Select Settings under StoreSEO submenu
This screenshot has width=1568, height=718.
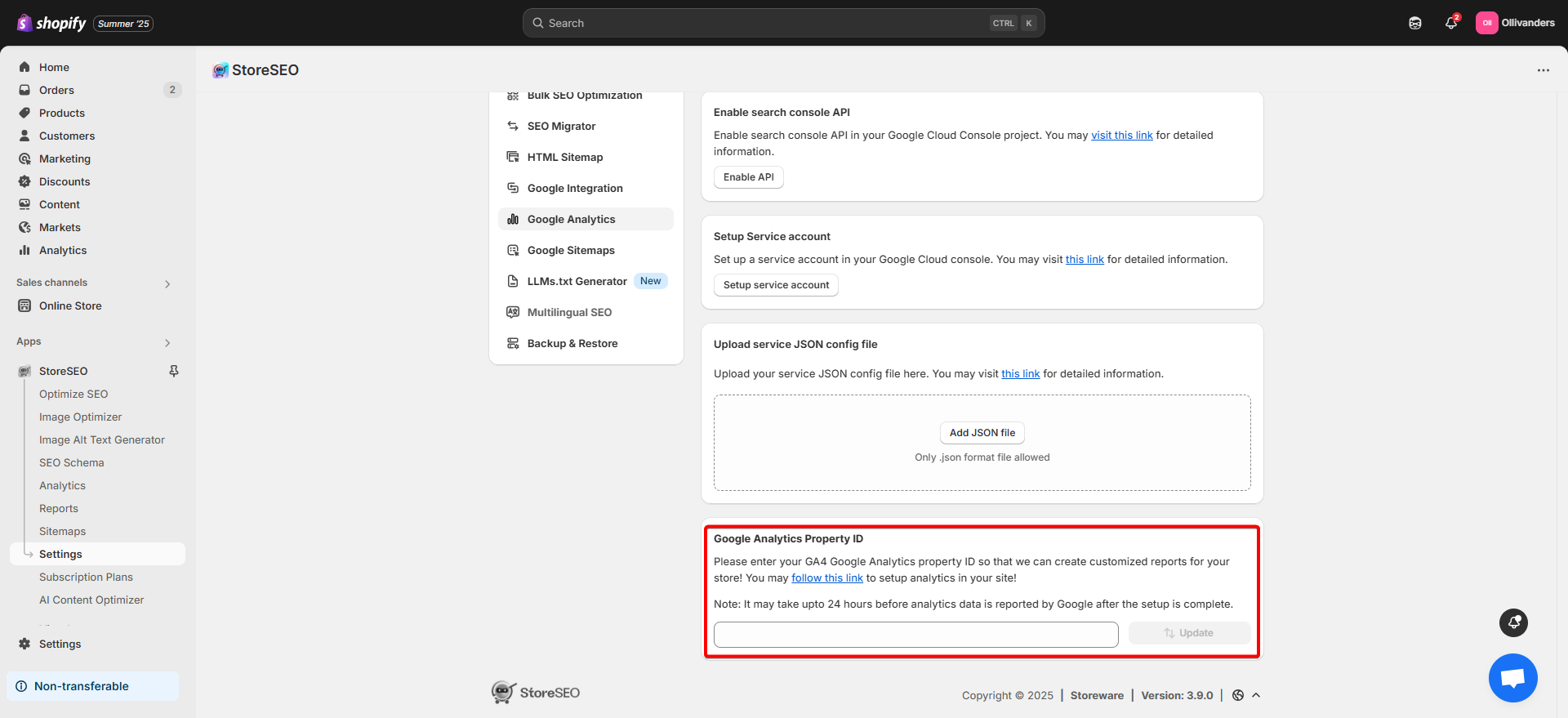pos(98,554)
